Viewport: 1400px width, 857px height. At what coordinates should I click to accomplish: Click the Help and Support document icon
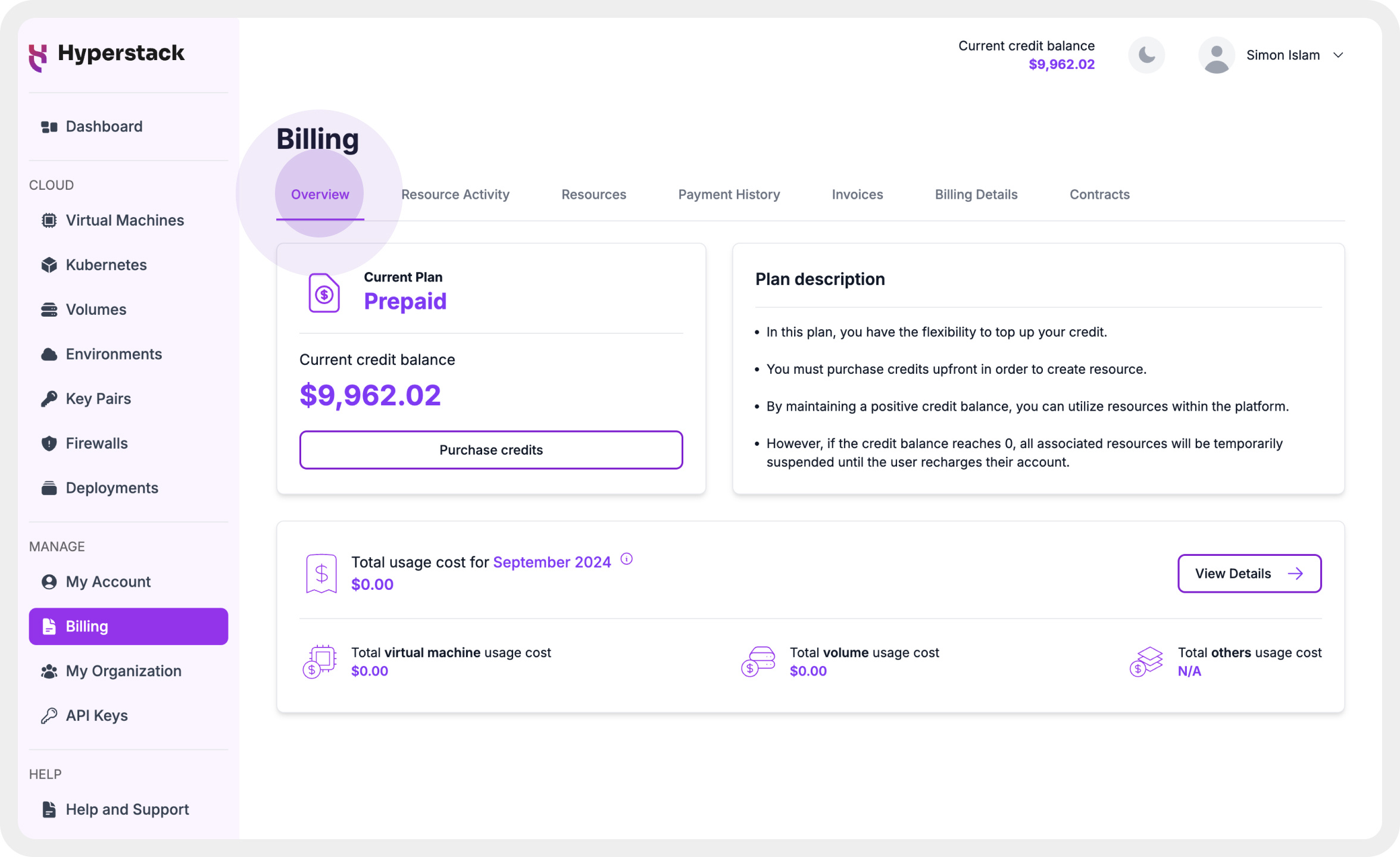(x=49, y=809)
